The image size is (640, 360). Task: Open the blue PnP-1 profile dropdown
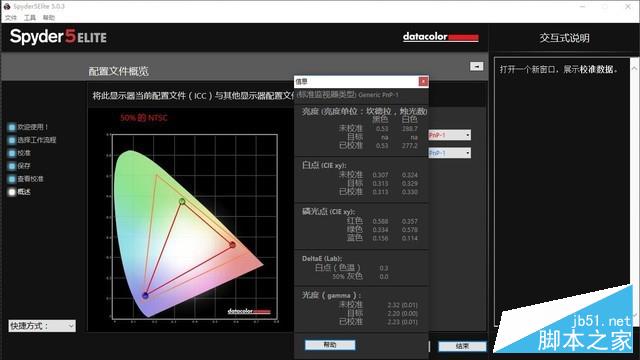pyautogui.click(x=449, y=153)
